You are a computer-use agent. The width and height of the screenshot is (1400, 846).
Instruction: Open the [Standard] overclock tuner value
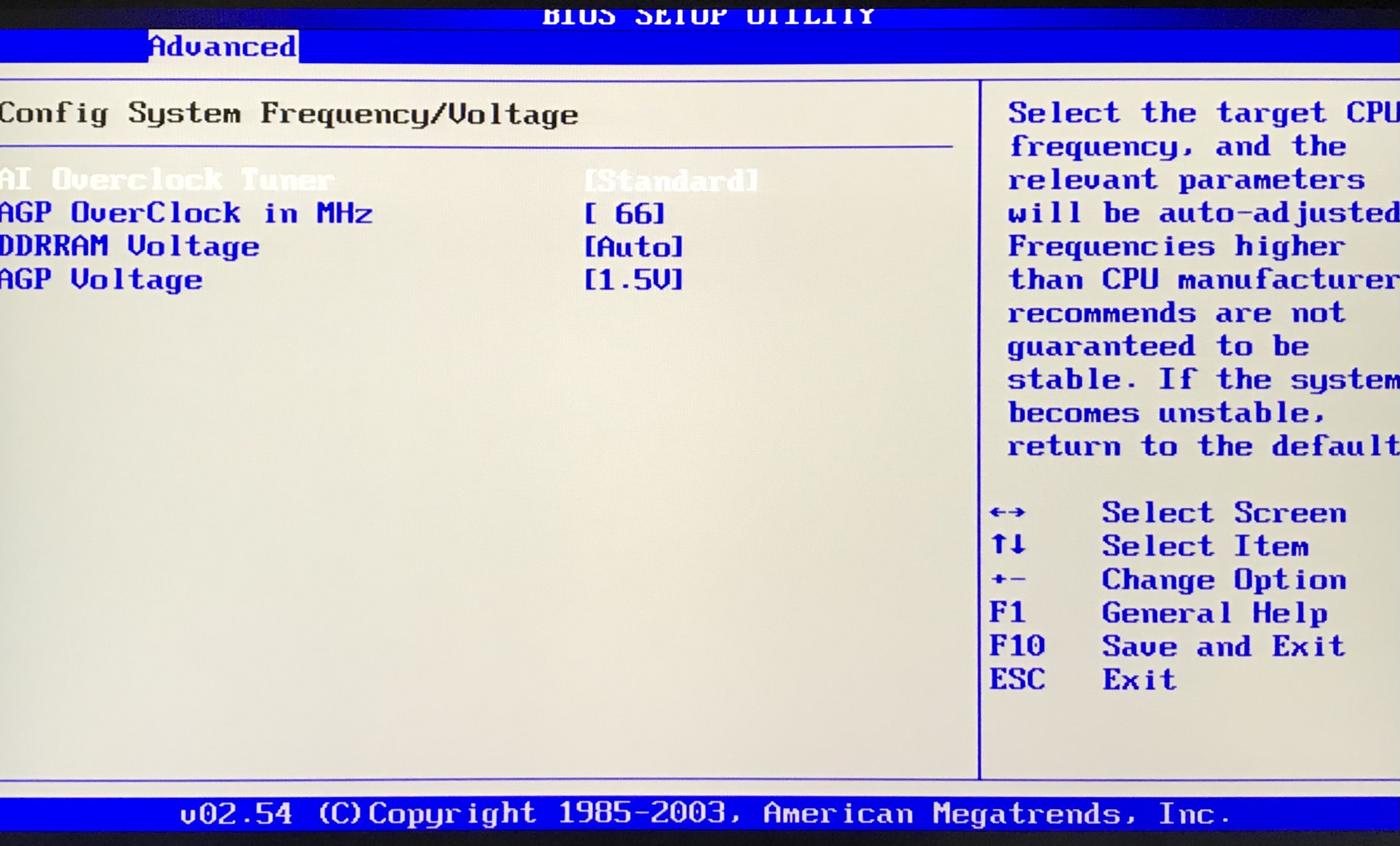pyautogui.click(x=671, y=181)
